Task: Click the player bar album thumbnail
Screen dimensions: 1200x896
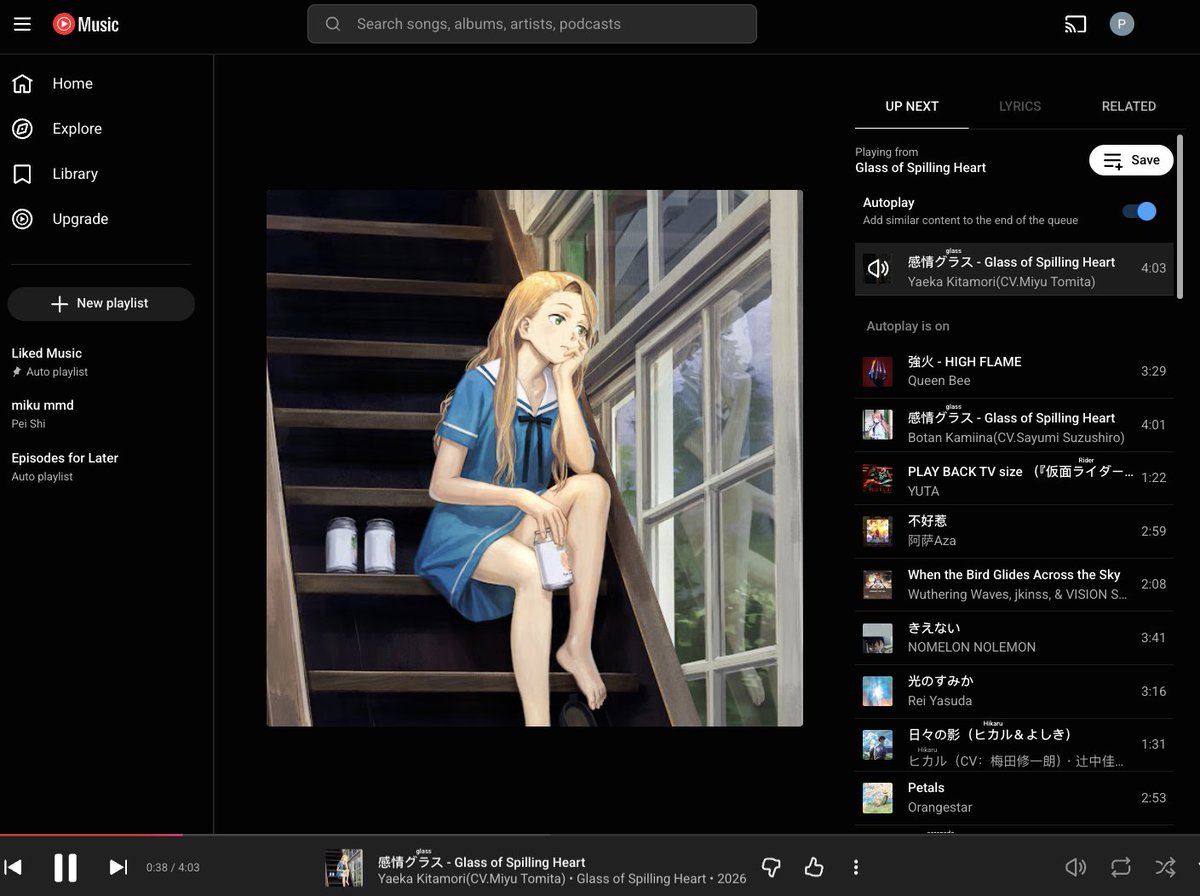Action: click(x=344, y=868)
